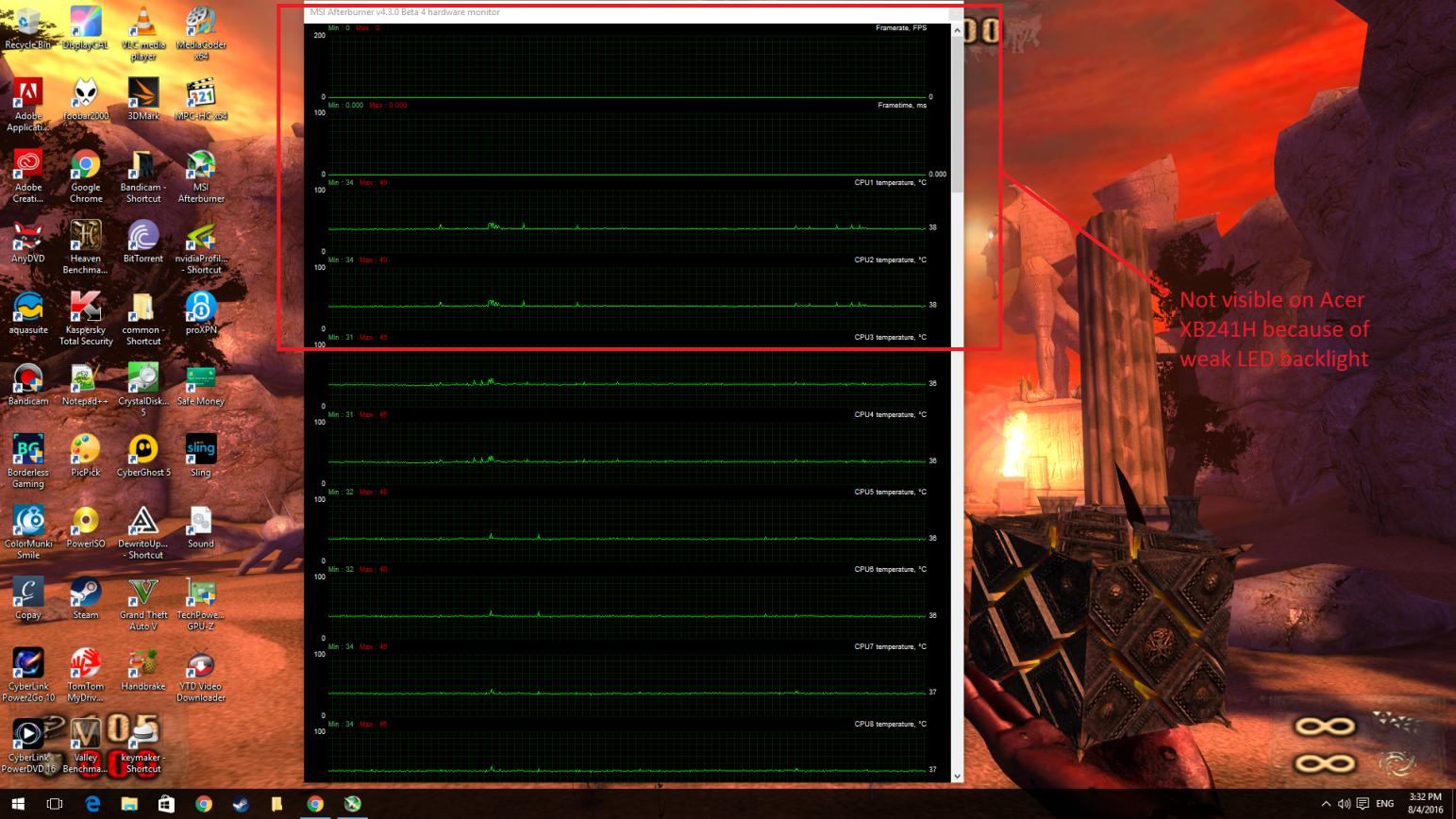Open Kaspersky Total Security desktop icon
Image resolution: width=1456 pixels, height=819 pixels.
tap(86, 318)
